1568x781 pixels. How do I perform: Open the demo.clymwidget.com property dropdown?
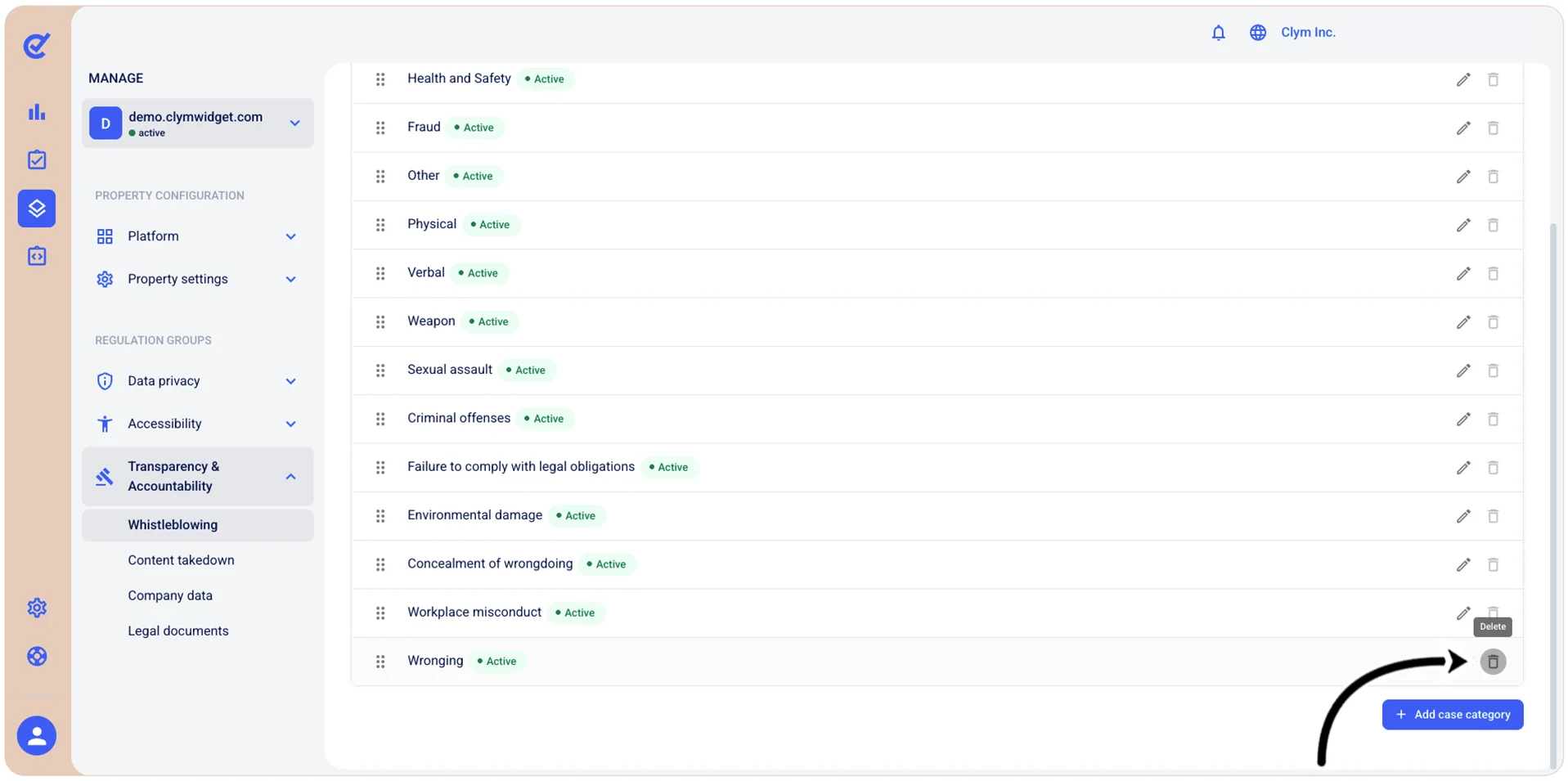coord(197,123)
